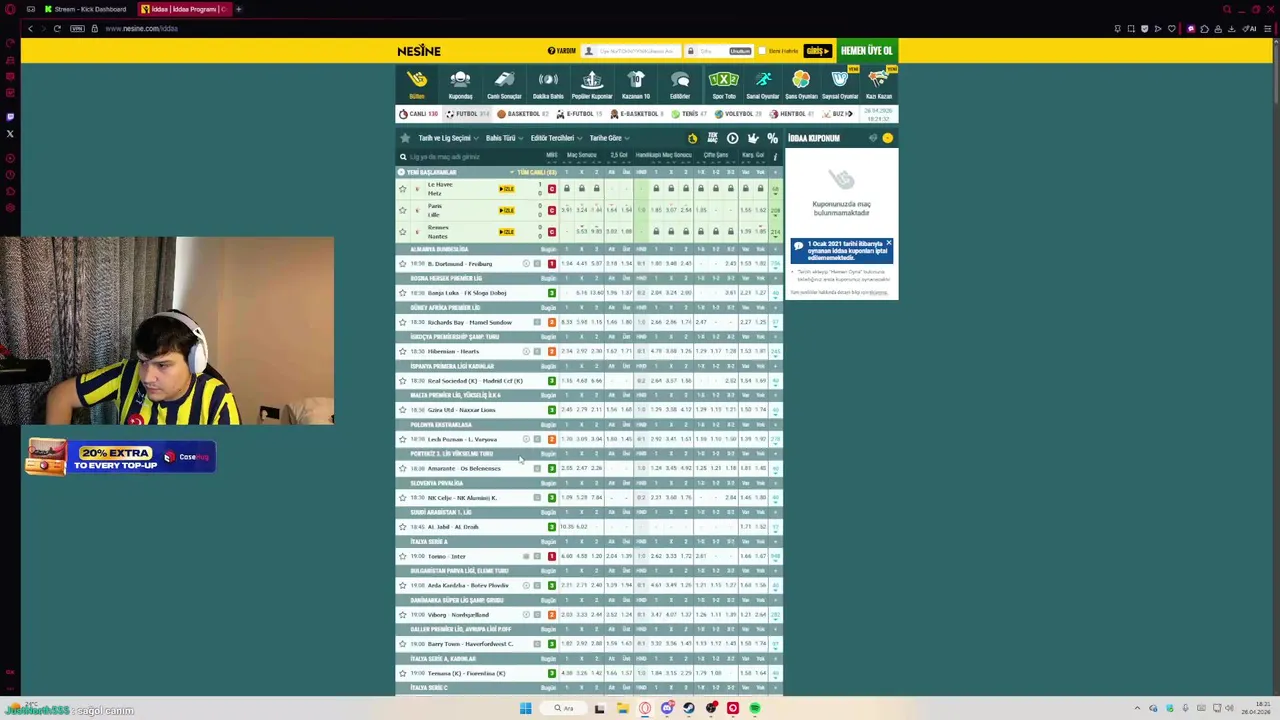
Task: Select the Tenis sport tab
Action: click(x=688, y=114)
